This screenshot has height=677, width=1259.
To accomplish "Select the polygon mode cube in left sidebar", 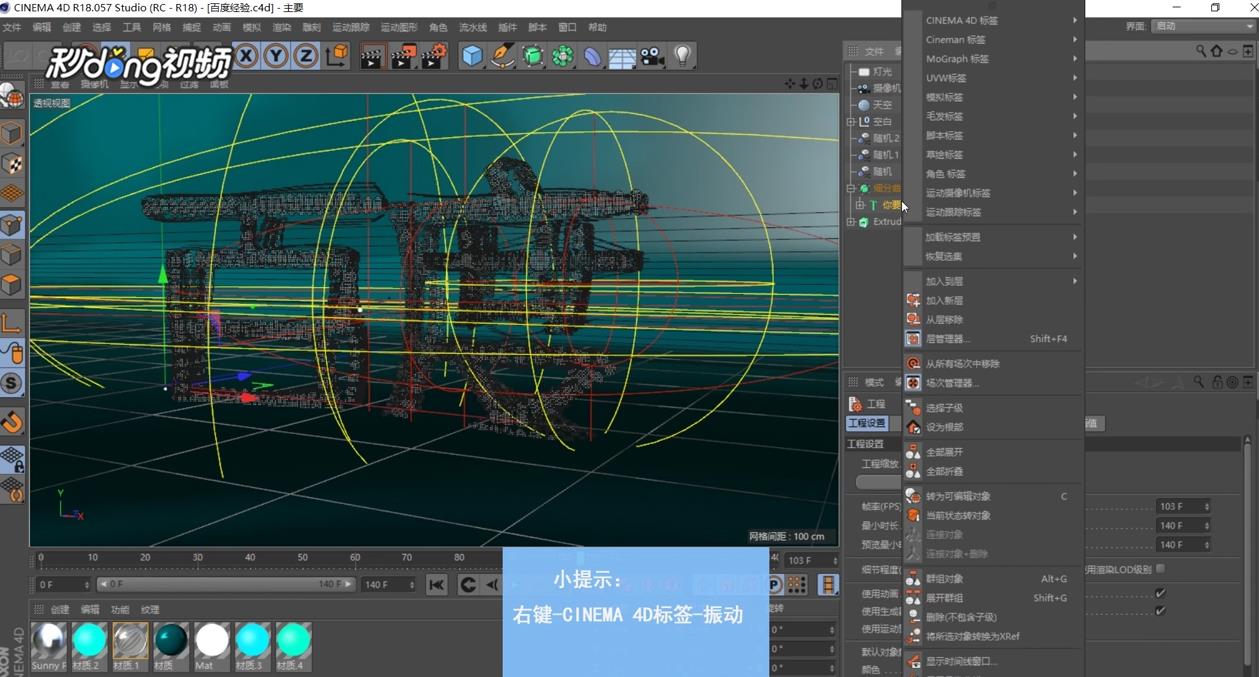I will point(12,285).
